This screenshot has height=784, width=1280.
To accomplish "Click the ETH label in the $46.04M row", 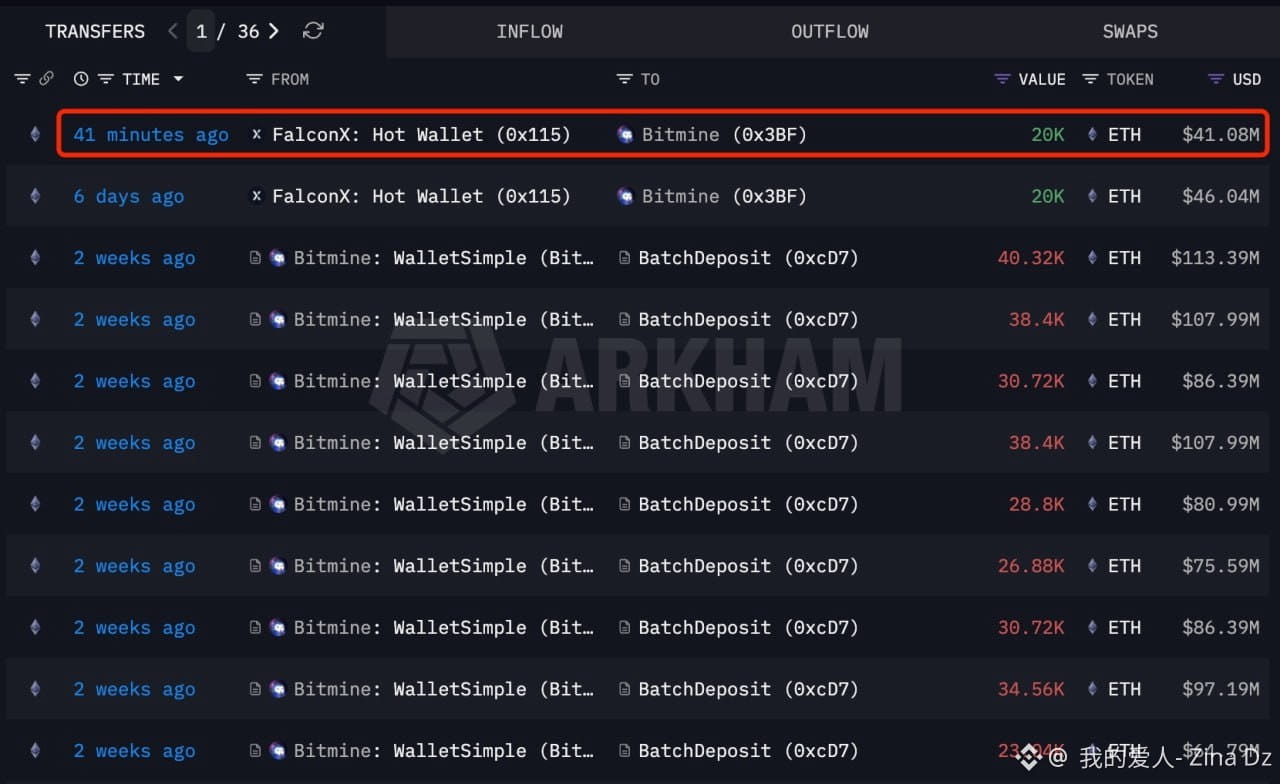I will pyautogui.click(x=1124, y=196).
